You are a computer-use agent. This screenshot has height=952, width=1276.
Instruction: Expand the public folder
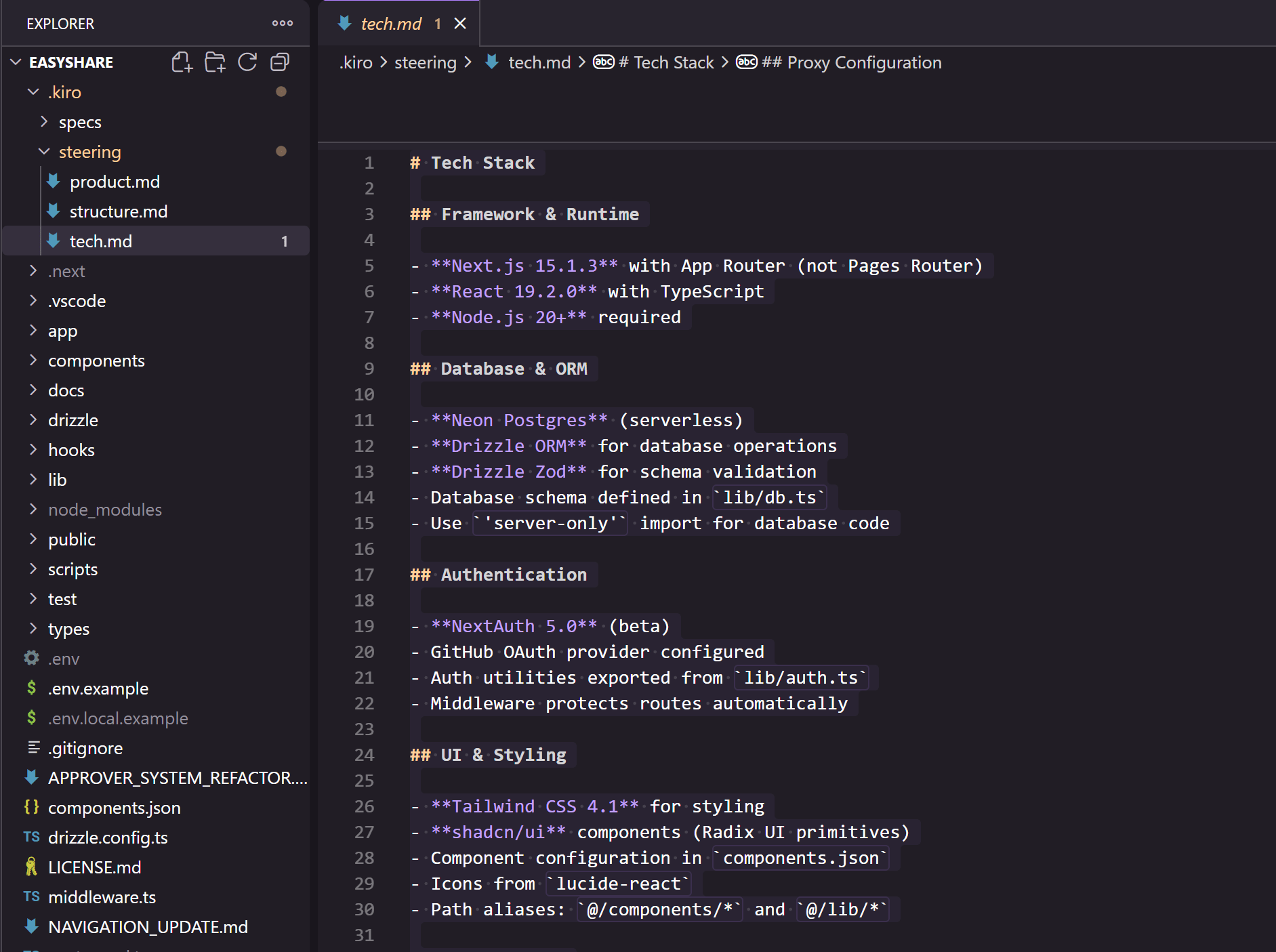(33, 539)
